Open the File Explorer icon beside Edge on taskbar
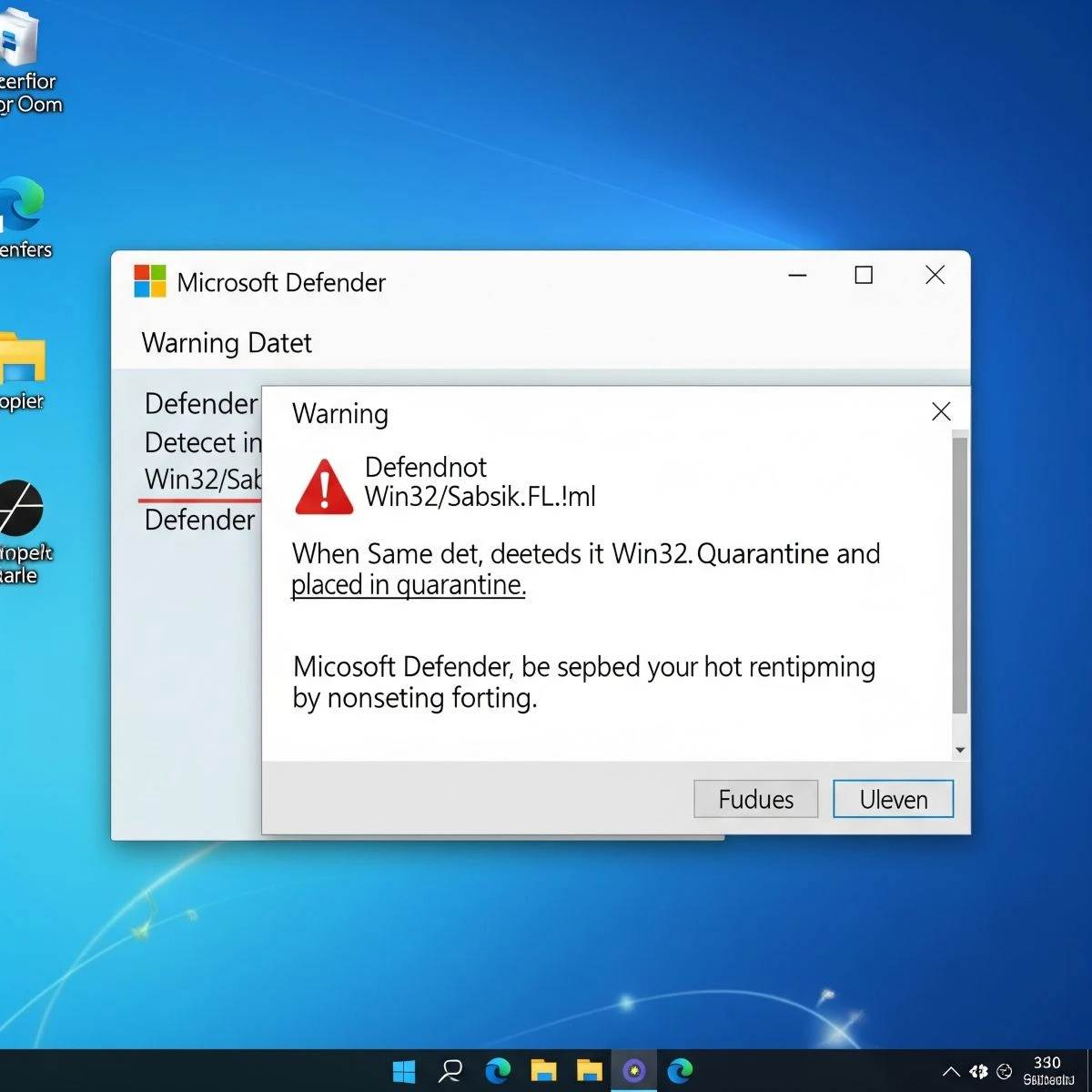Screen dimensions: 1092x1092 pos(543,1071)
